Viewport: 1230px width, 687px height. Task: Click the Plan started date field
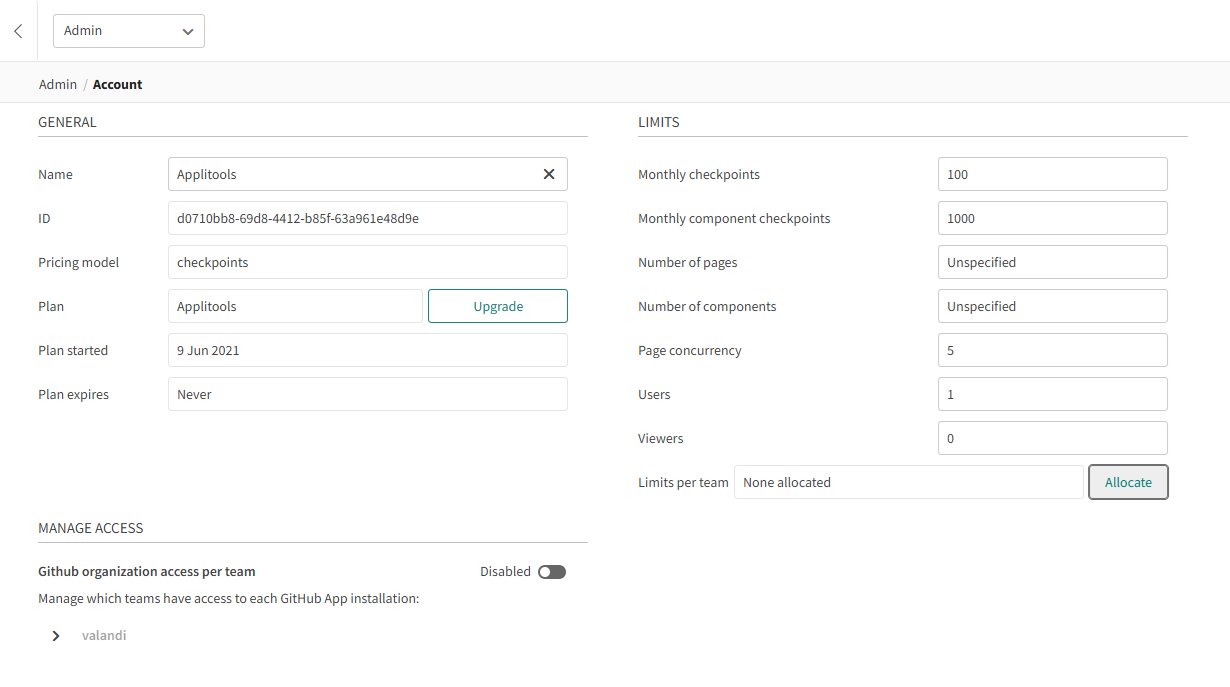368,350
